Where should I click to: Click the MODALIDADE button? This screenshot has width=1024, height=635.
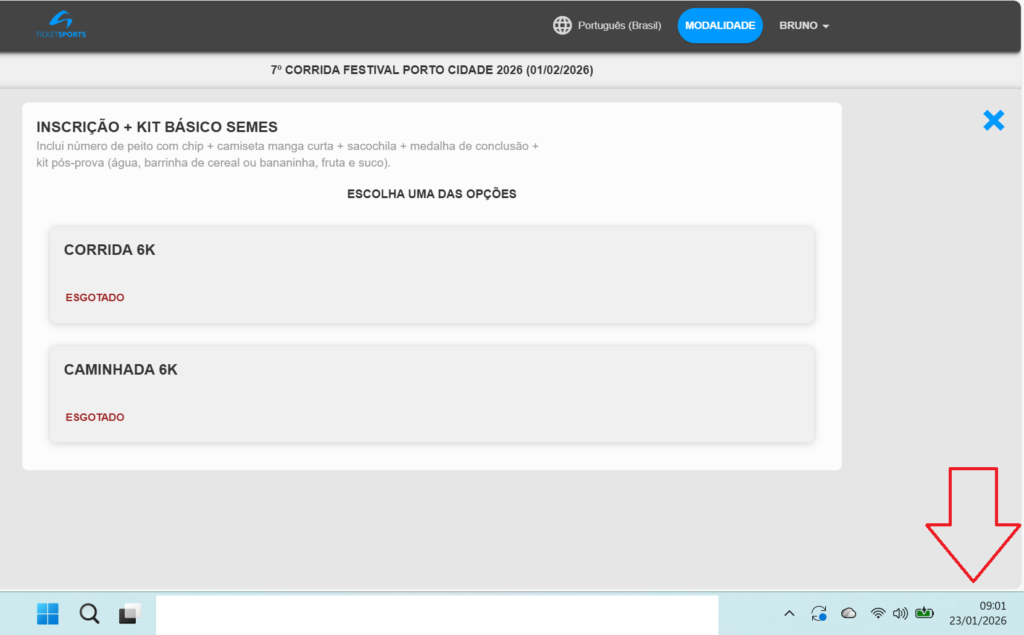coord(719,26)
